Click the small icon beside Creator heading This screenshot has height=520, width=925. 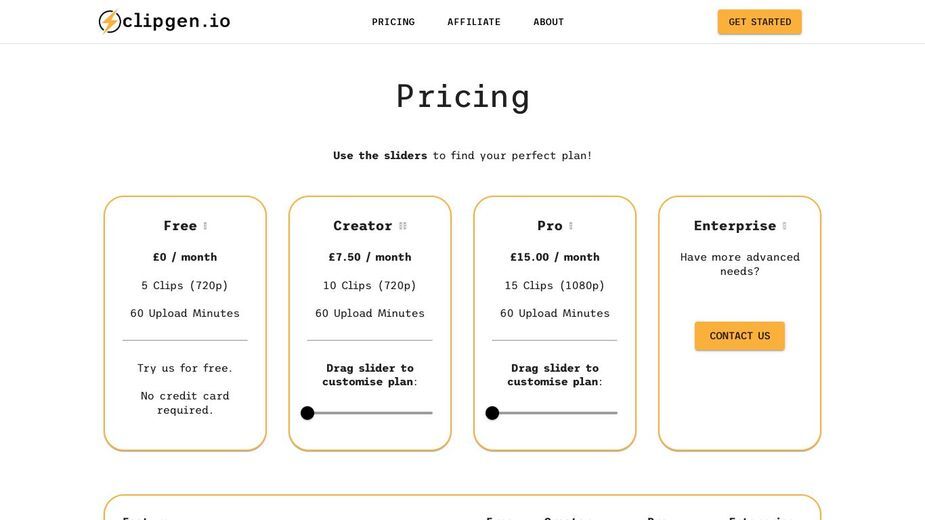[x=403, y=226]
